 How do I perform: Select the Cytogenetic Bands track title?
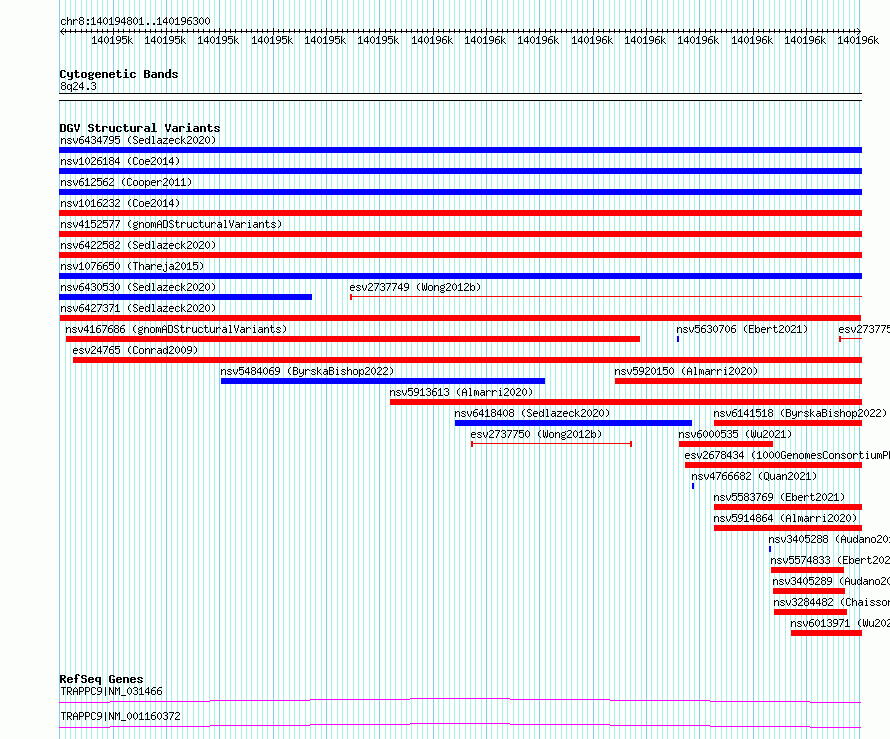click(x=119, y=74)
